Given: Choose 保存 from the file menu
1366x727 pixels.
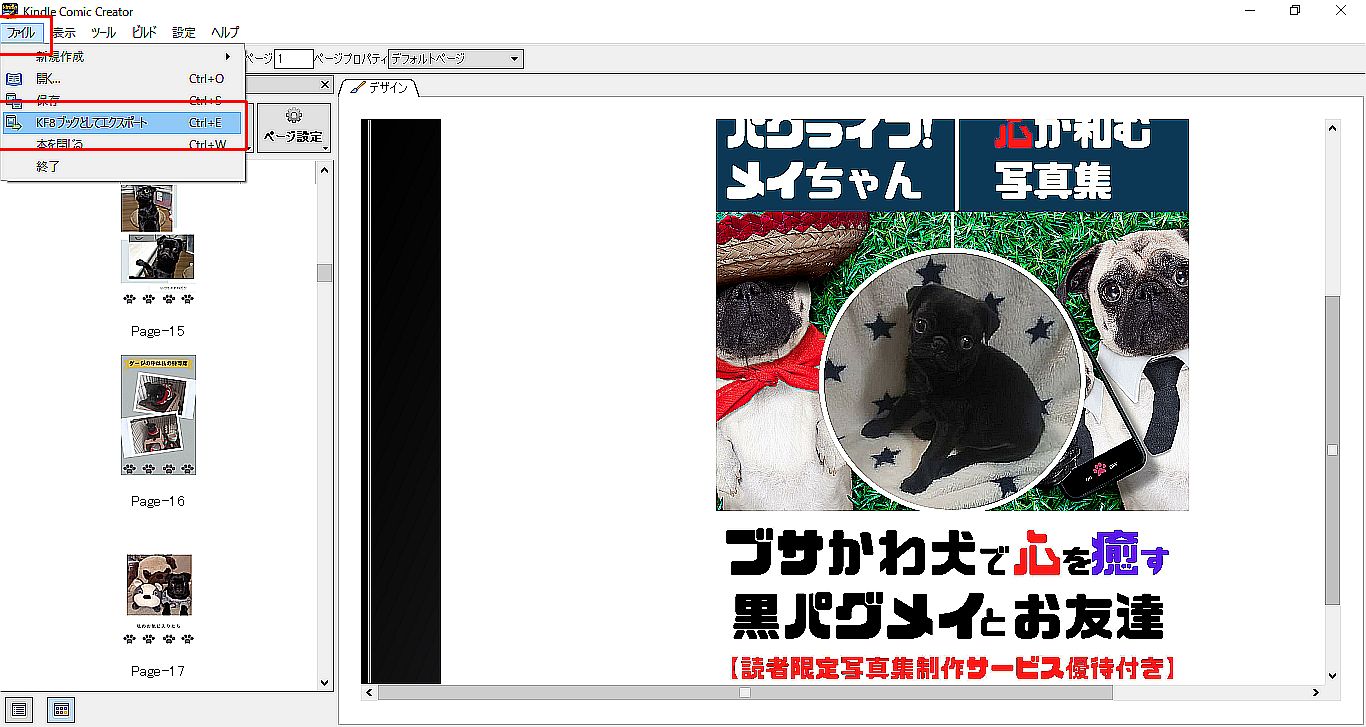Looking at the screenshot, I should tap(123, 101).
